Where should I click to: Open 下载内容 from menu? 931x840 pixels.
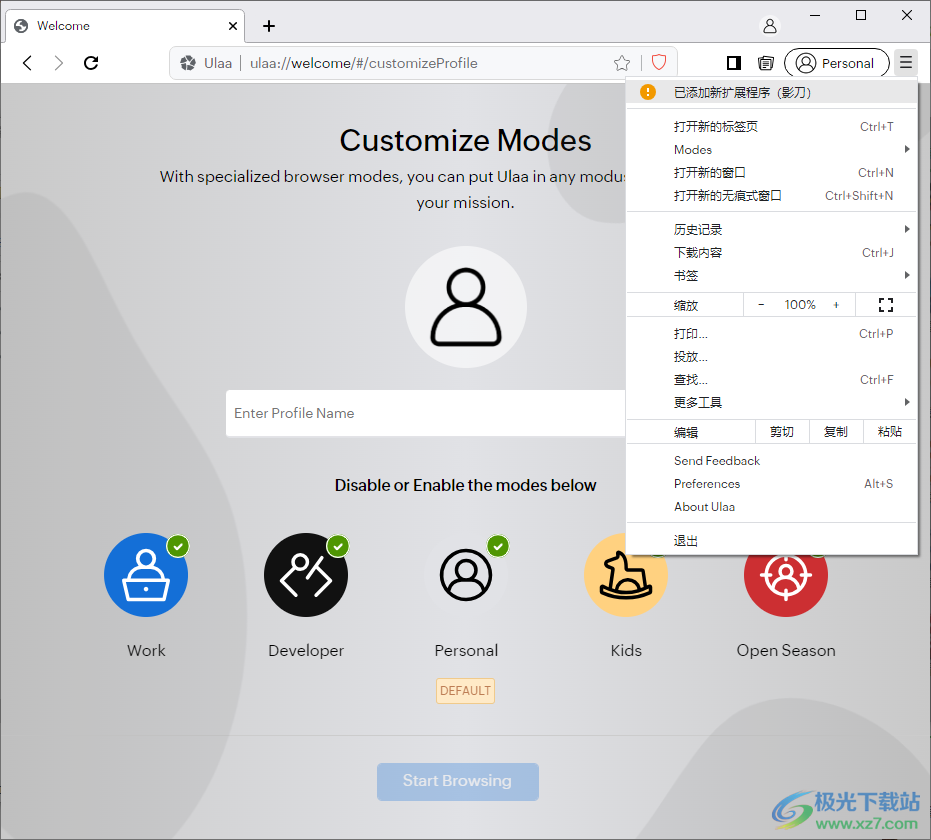click(x=771, y=253)
